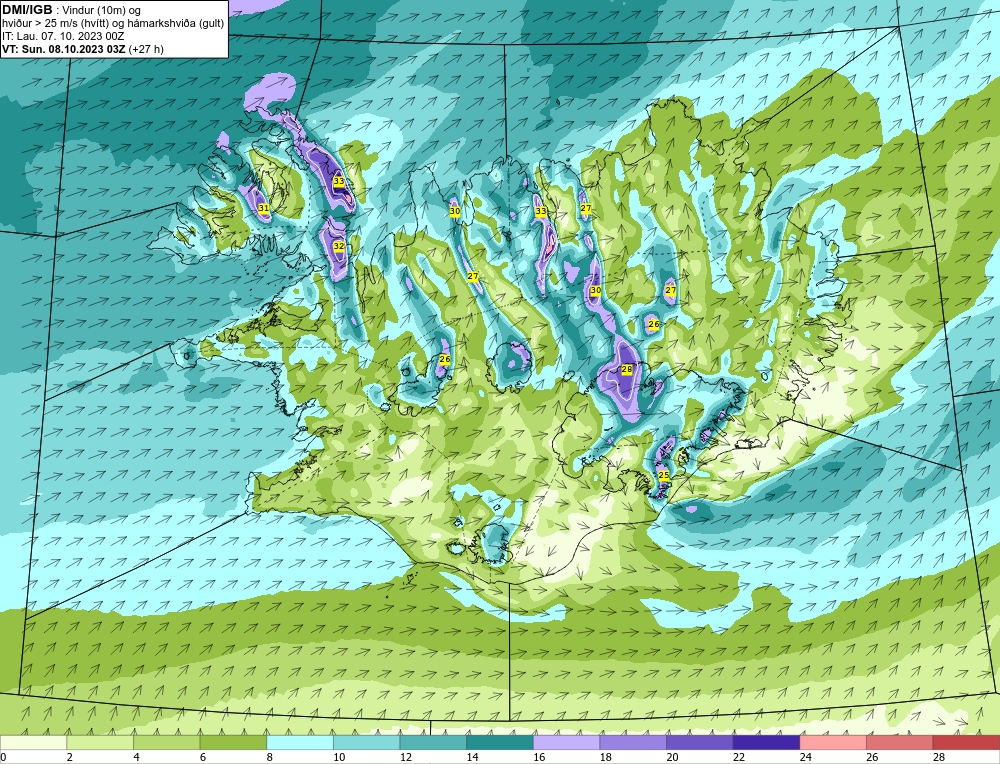Pick the dark red legend swatch above 28 m/s
This screenshot has width=1000, height=764.
966,742
